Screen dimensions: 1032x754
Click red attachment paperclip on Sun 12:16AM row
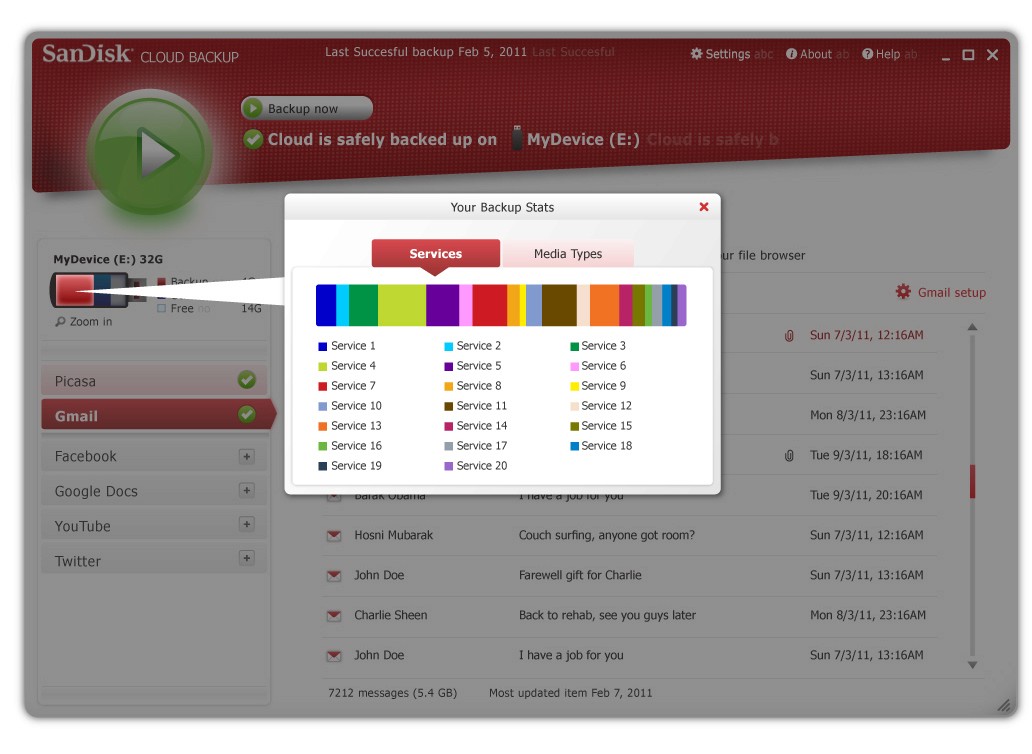(788, 336)
